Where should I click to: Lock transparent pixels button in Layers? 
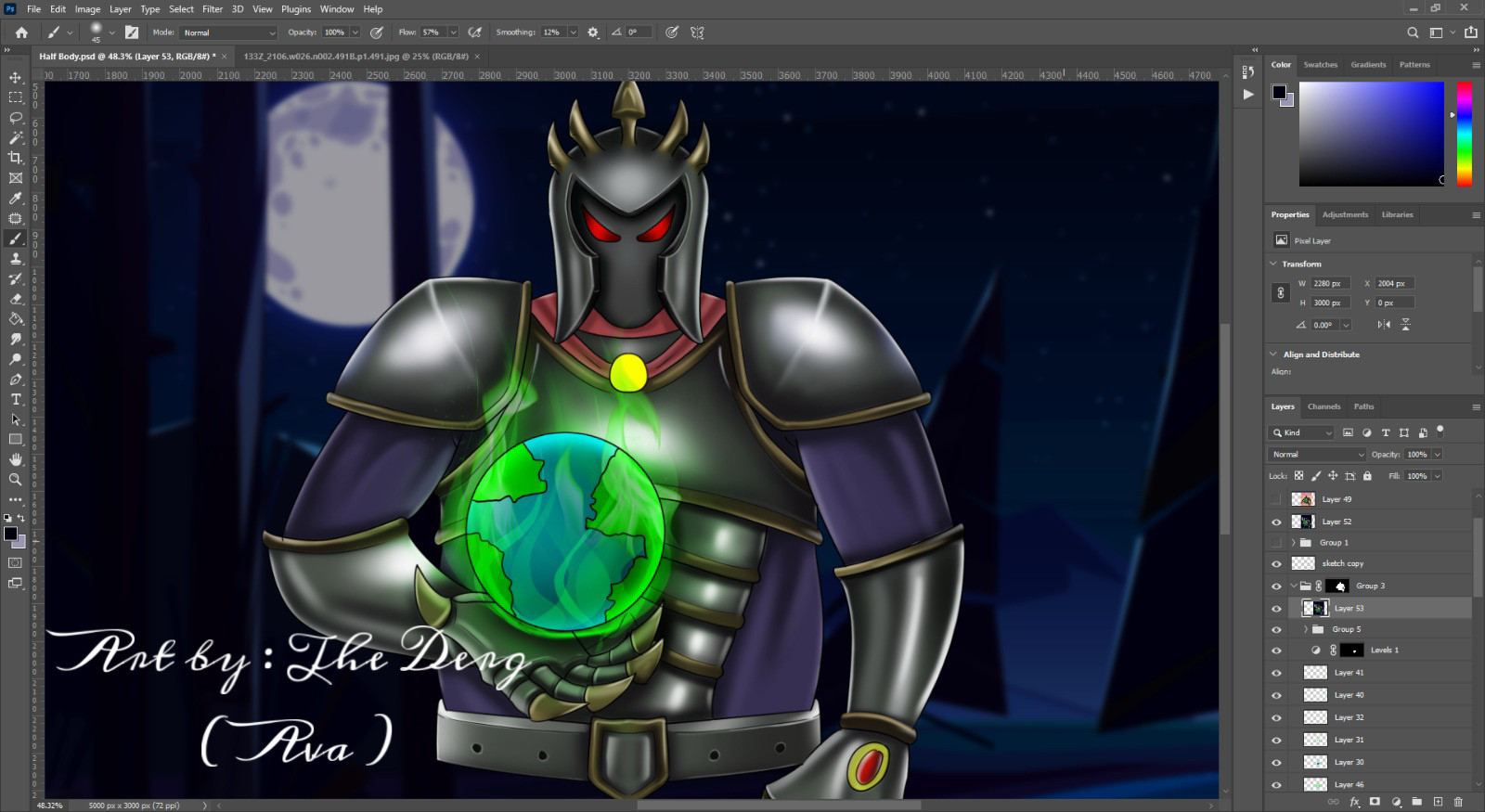click(x=1298, y=476)
